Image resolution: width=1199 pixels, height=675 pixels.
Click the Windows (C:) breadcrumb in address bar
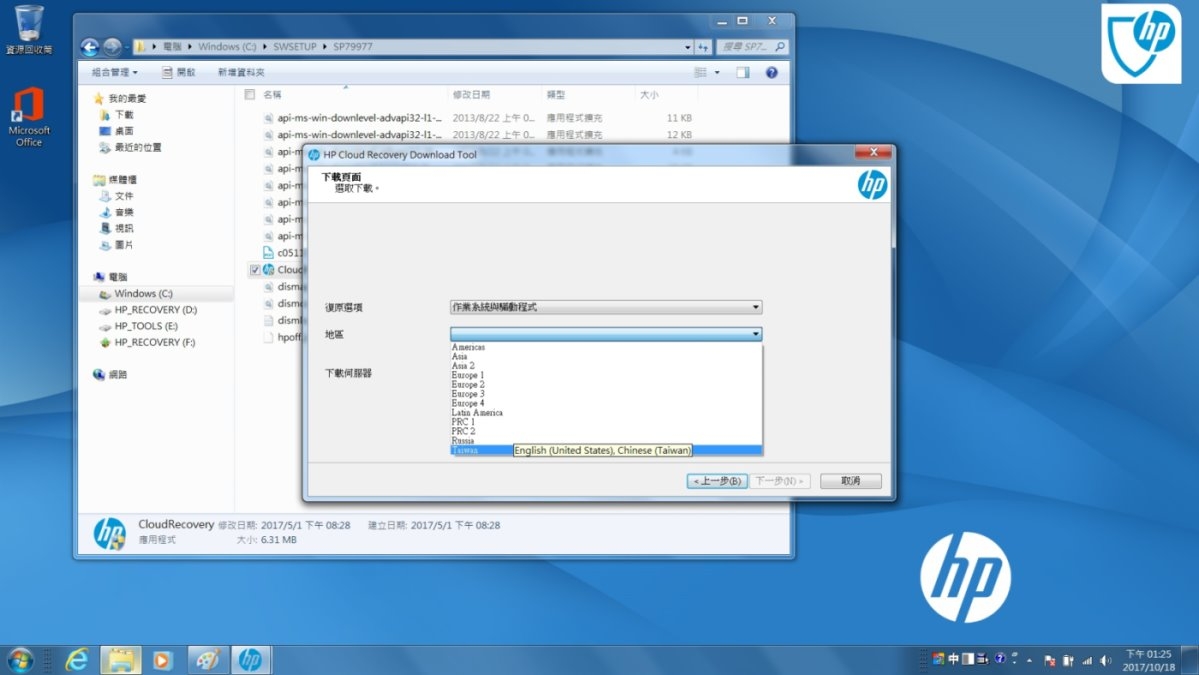227,47
